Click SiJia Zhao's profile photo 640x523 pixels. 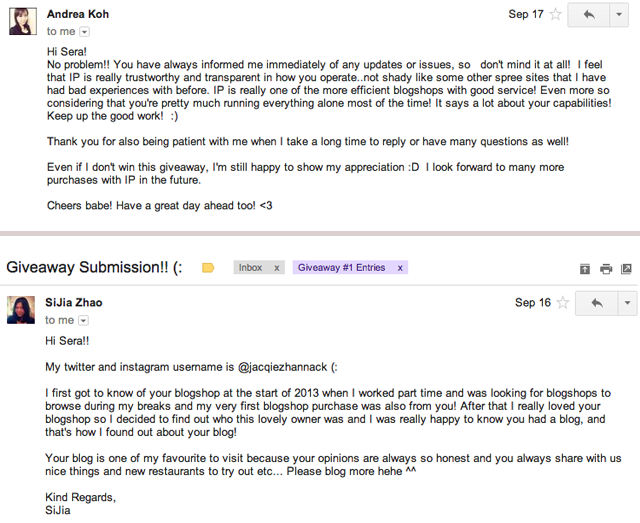[22, 310]
